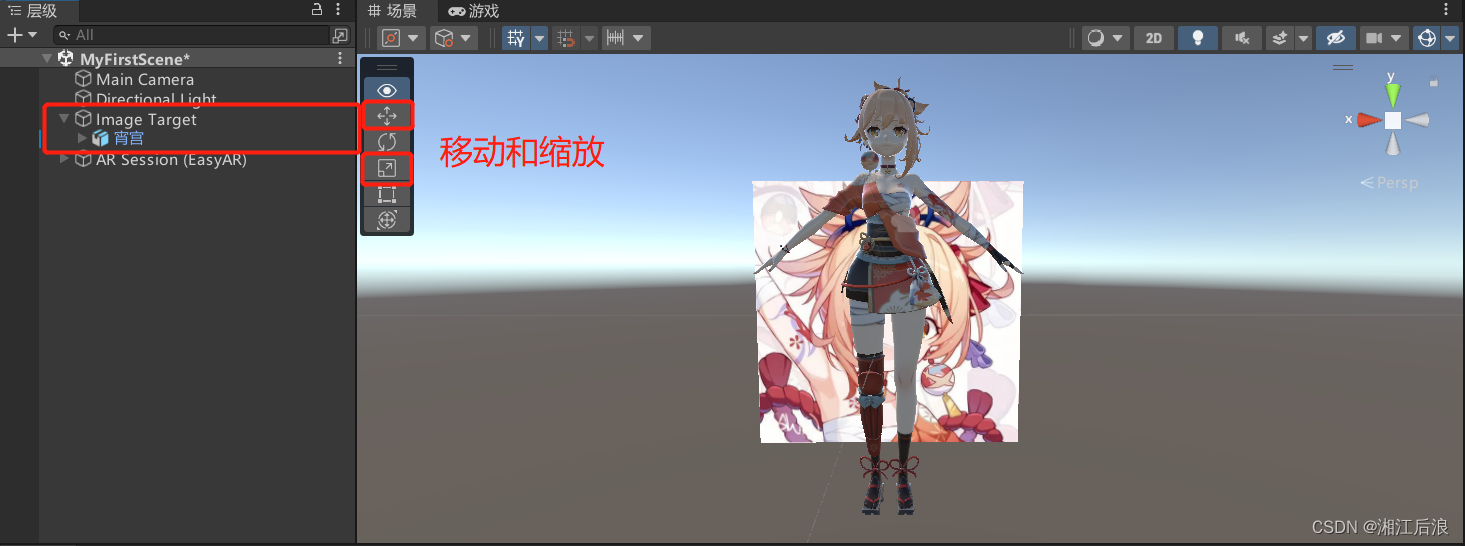Viewport: 1465px width, 546px height.
Task: Open MyFirstScene options kebab menu
Action: (x=340, y=59)
